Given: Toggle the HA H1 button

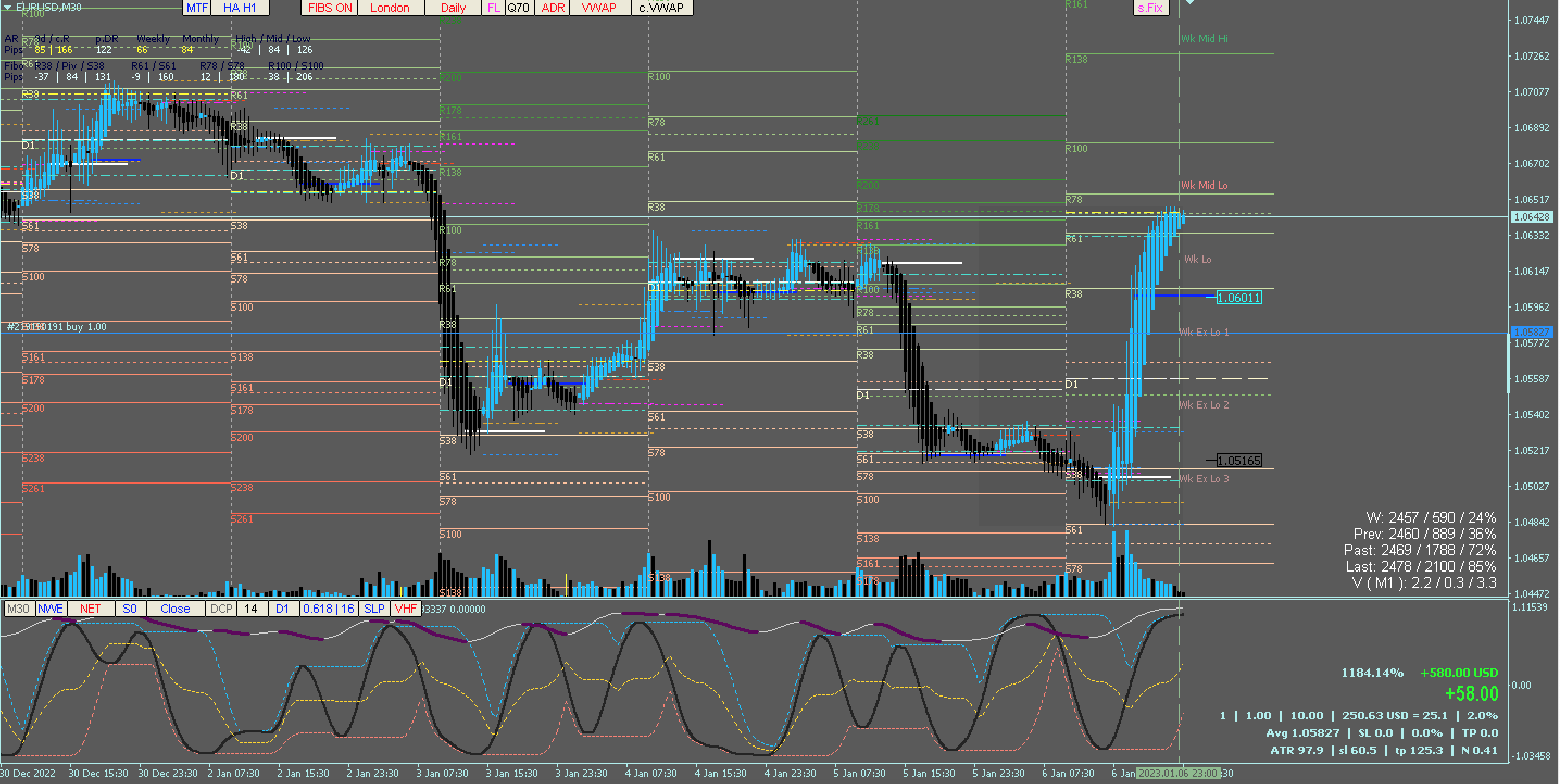Looking at the screenshot, I should 240,8.
